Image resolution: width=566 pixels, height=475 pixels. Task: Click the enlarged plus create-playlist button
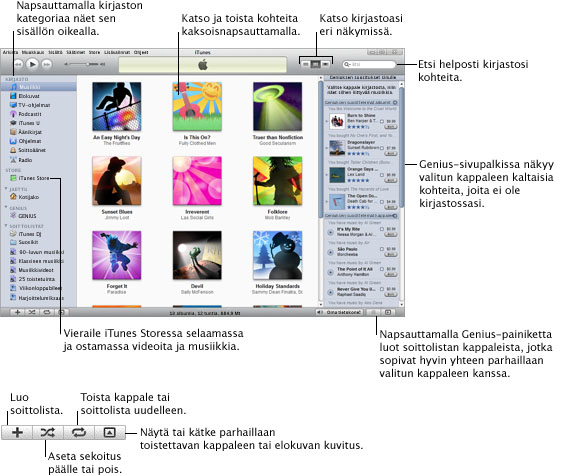tap(17, 432)
